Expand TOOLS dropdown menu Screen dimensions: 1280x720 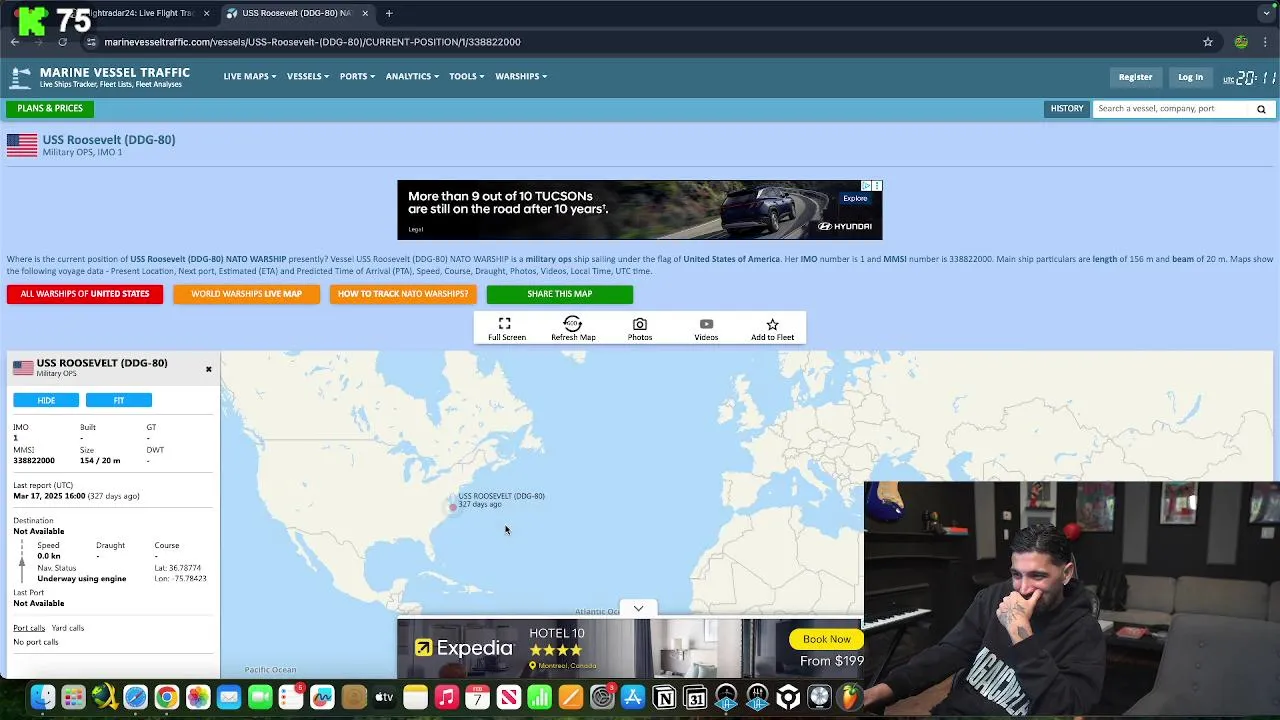(x=466, y=76)
